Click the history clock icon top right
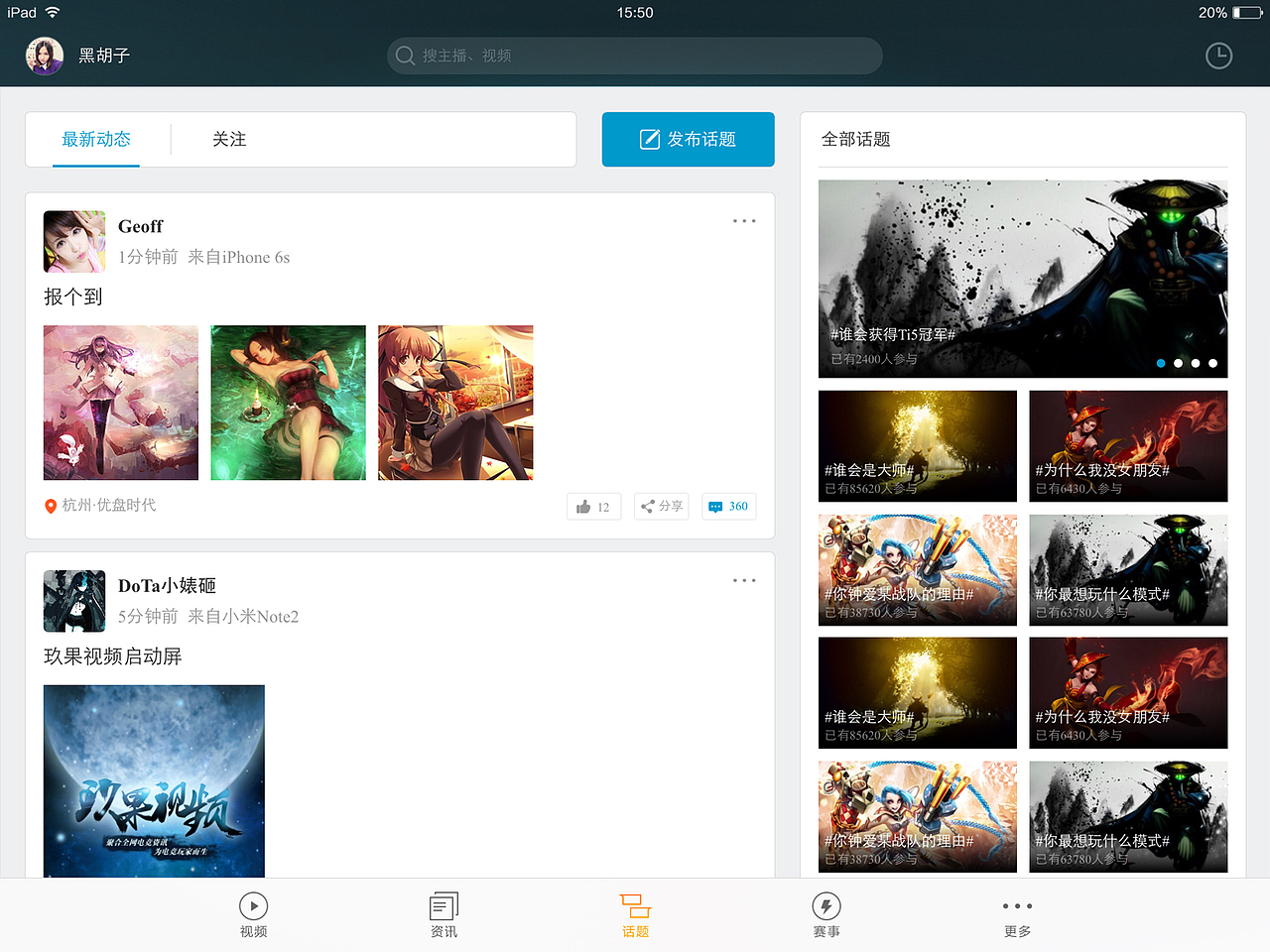 click(x=1218, y=56)
